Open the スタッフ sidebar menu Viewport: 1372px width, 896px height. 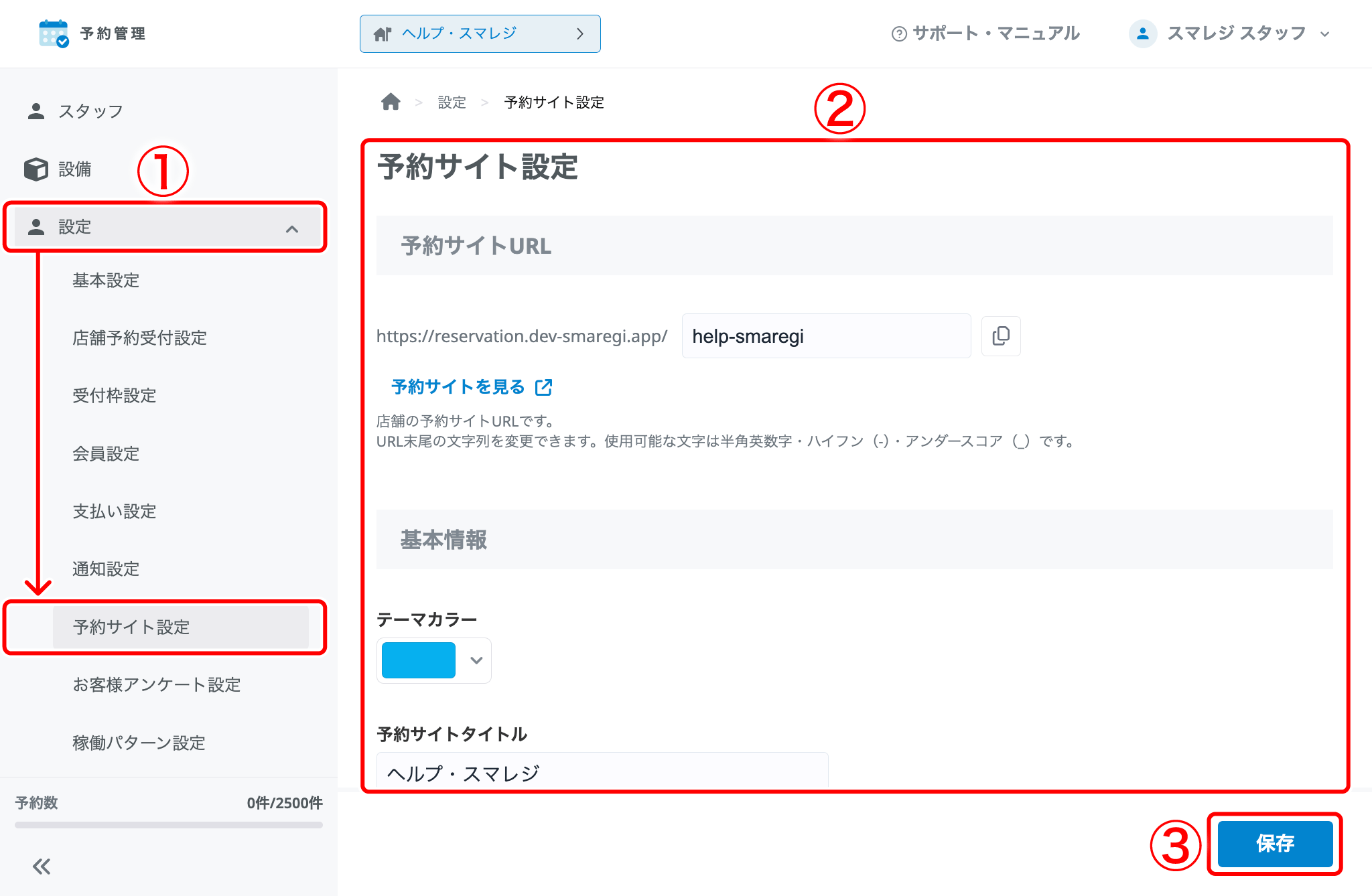tap(90, 111)
